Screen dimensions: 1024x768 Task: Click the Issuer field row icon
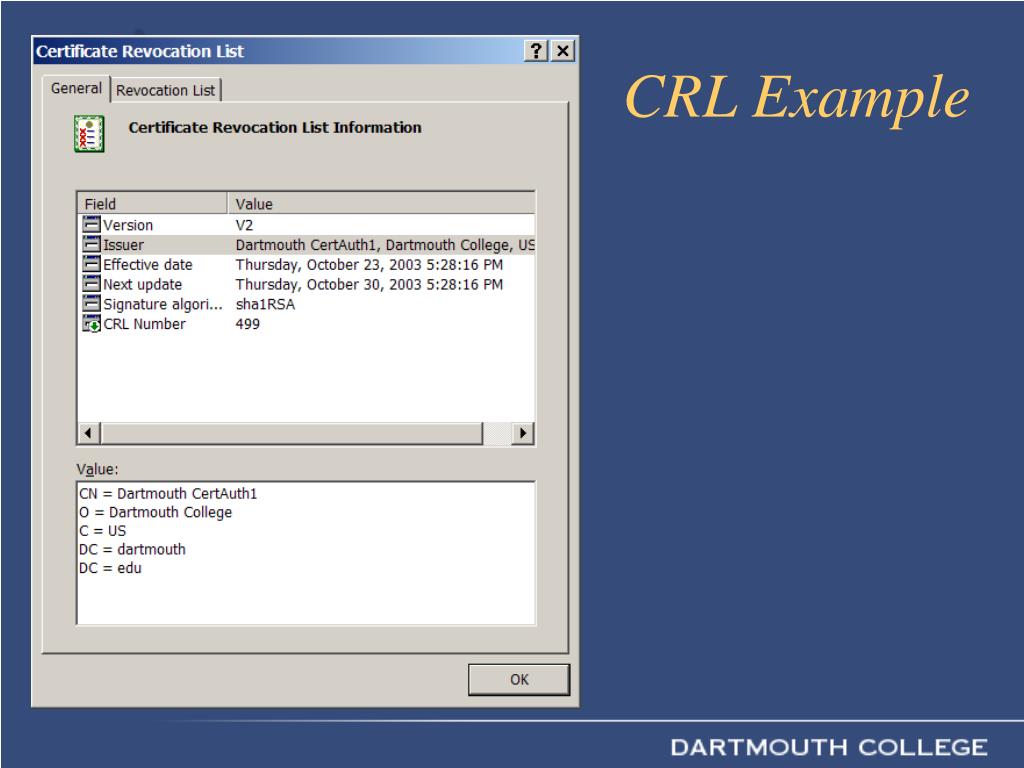91,244
